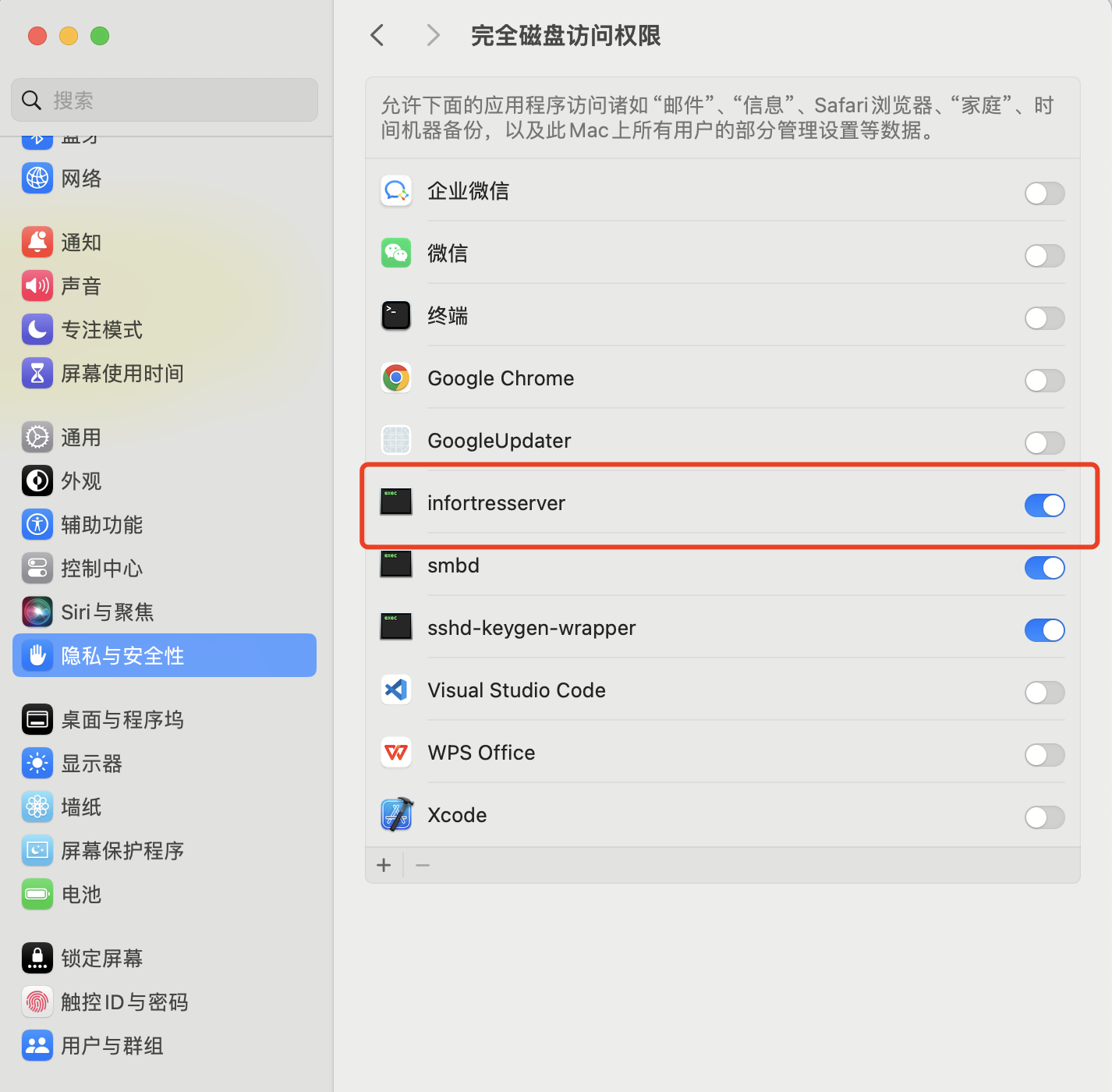
Task: Turn off smbd disk access toggle
Action: (x=1044, y=568)
